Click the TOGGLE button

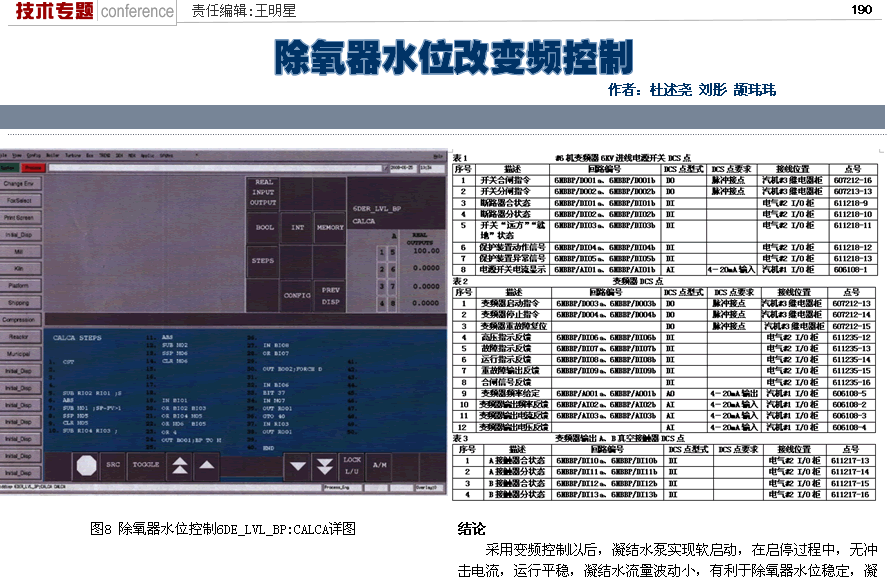[146, 465]
